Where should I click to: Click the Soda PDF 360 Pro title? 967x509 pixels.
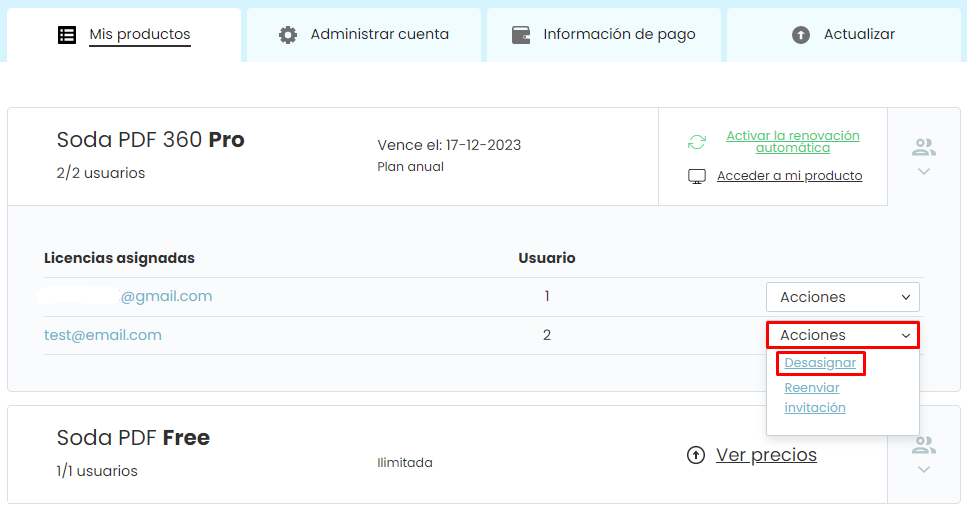pos(150,139)
